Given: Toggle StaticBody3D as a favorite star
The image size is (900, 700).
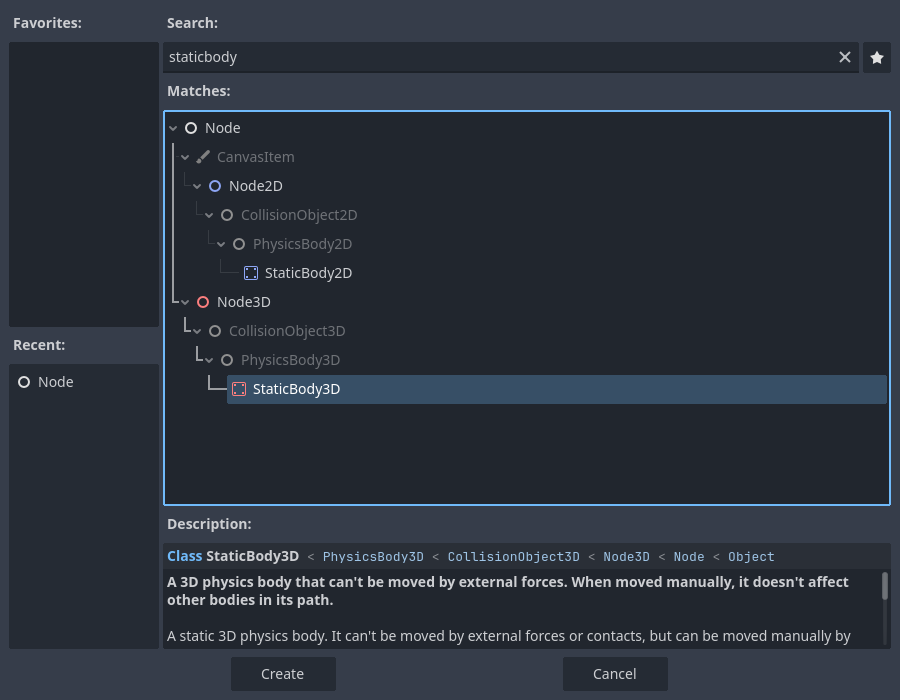Looking at the screenshot, I should (877, 57).
